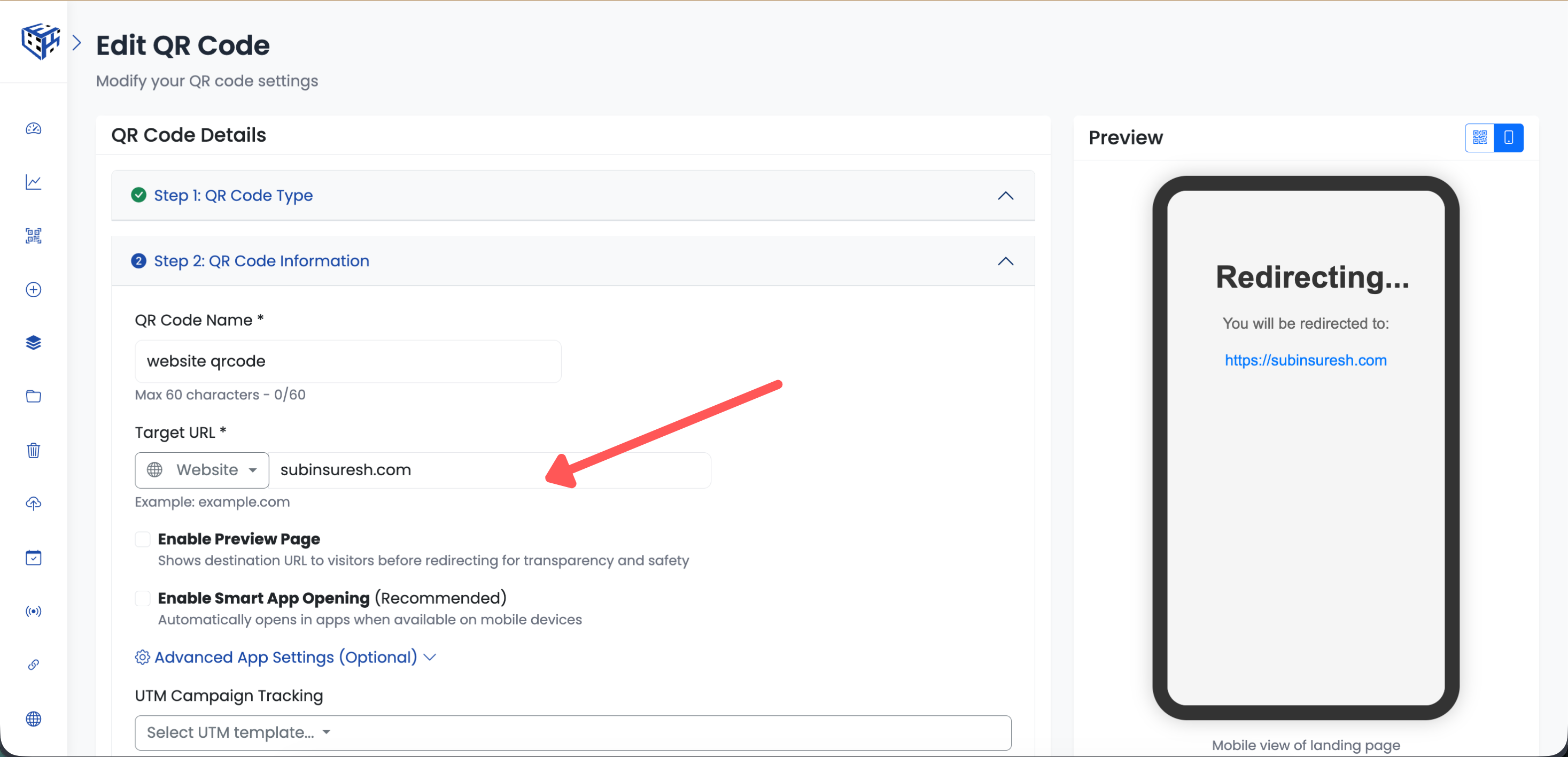Enable Smart App Opening checkbox

pos(143,598)
